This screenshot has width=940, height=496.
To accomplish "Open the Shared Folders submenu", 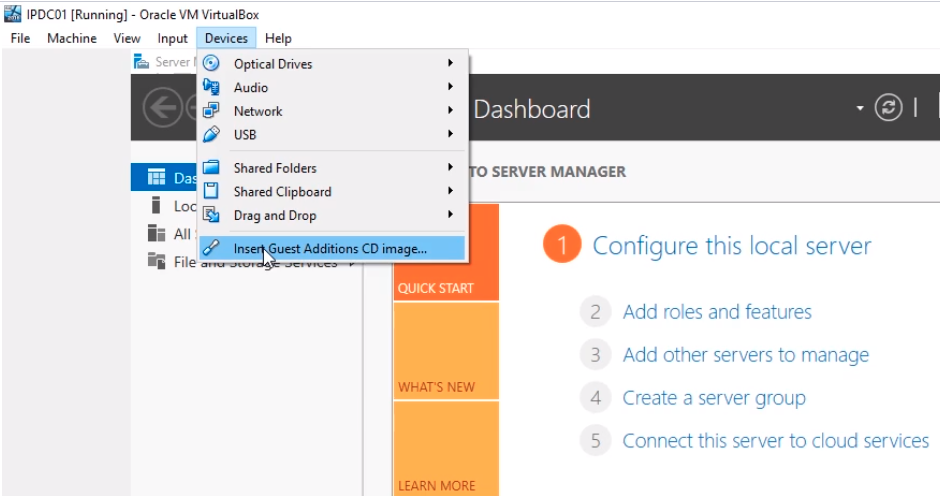I will pos(332,168).
